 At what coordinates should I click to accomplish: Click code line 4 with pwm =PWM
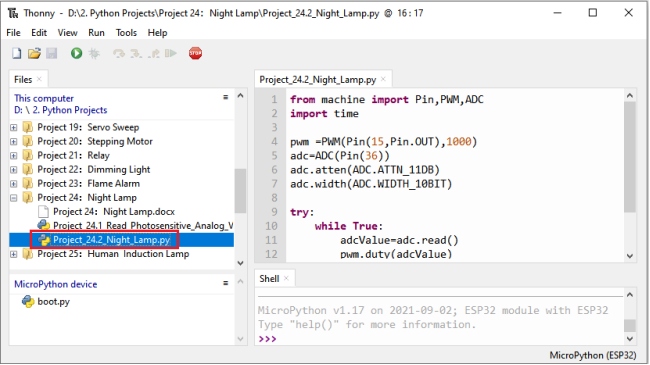pos(383,141)
